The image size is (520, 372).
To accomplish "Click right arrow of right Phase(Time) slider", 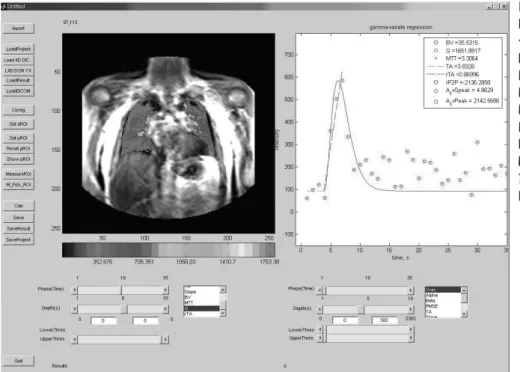I will 411,290.
